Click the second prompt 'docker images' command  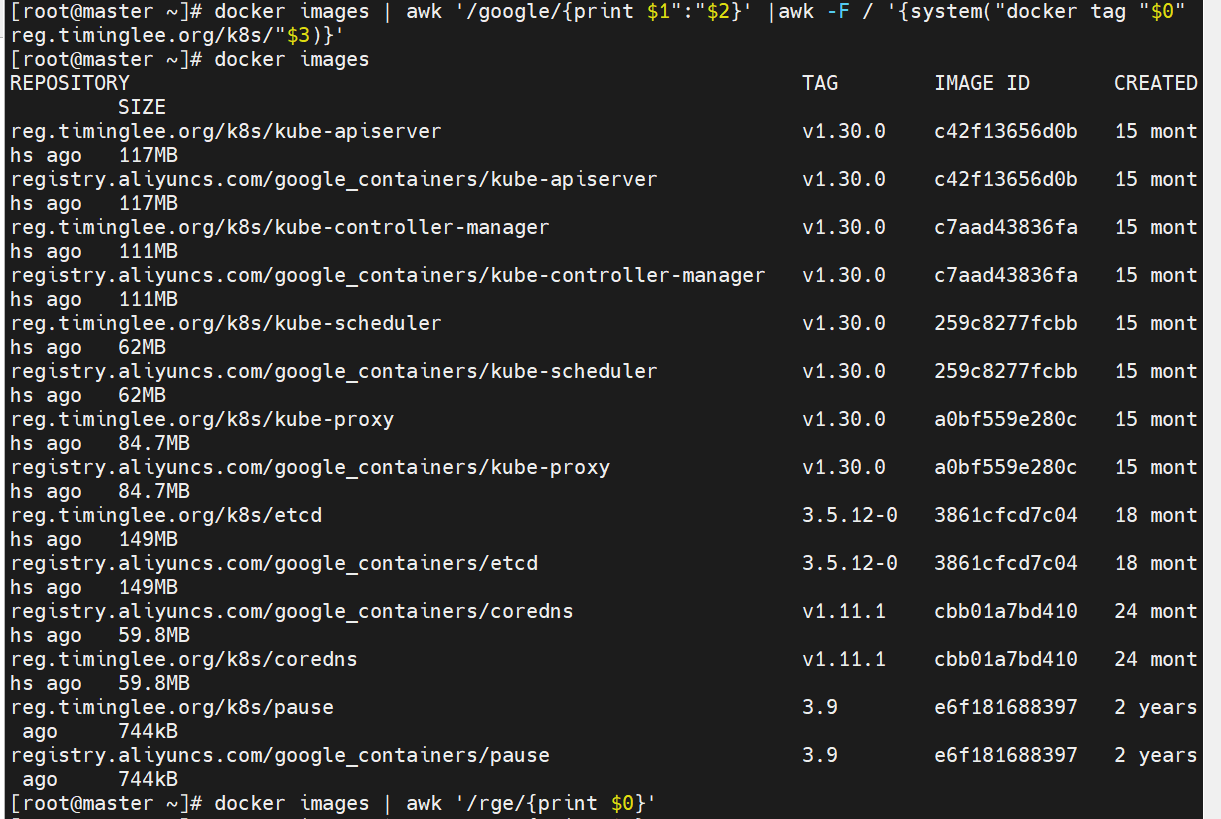(292, 59)
